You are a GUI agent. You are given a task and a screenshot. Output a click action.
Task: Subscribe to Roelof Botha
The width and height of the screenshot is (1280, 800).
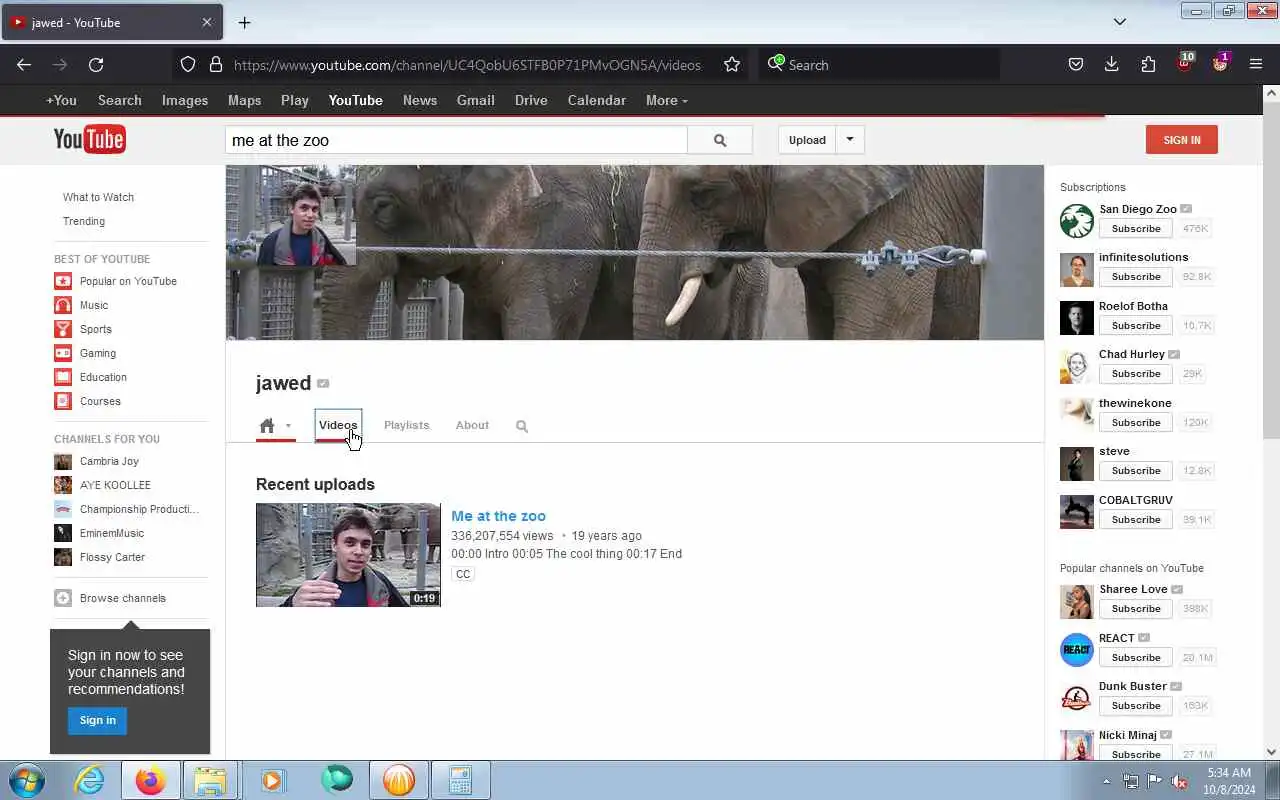pos(1136,326)
